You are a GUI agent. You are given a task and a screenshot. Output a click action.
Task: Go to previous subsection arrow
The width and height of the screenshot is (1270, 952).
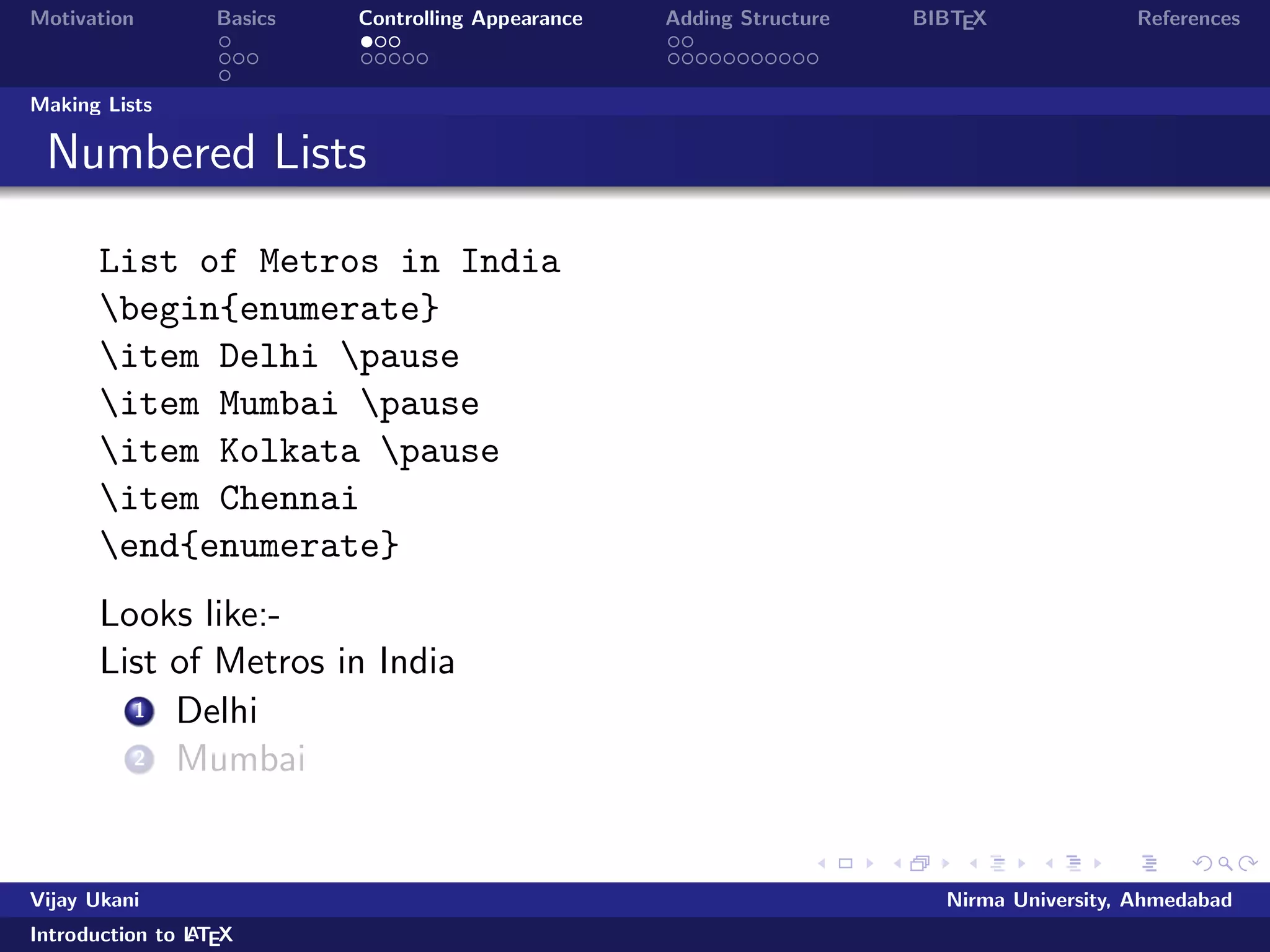coord(974,863)
